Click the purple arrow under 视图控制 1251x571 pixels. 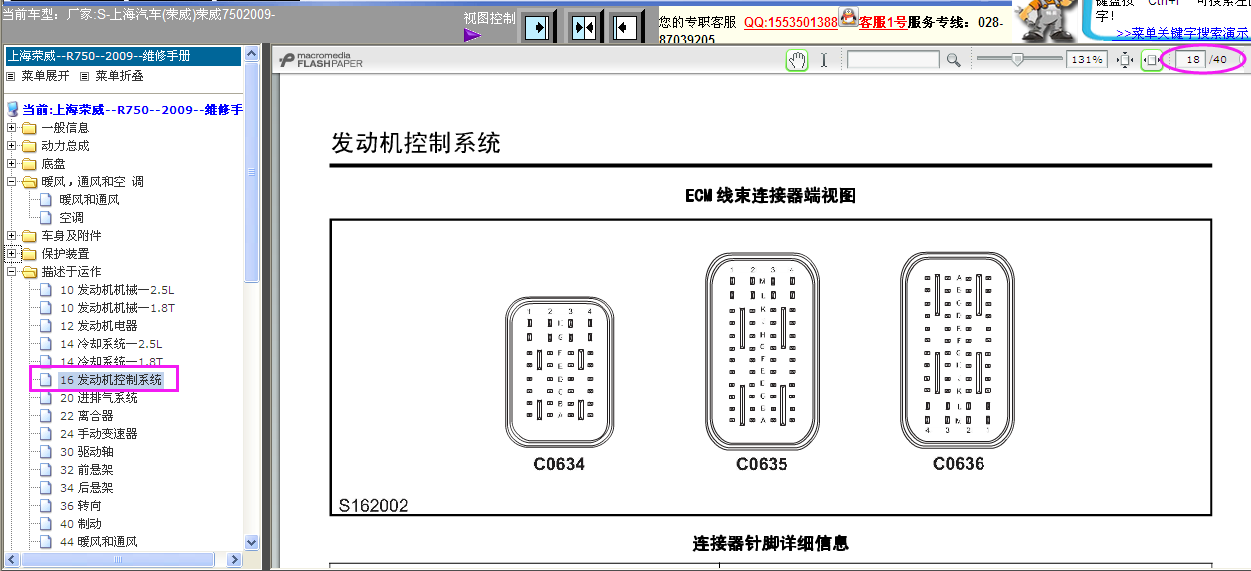point(472,35)
